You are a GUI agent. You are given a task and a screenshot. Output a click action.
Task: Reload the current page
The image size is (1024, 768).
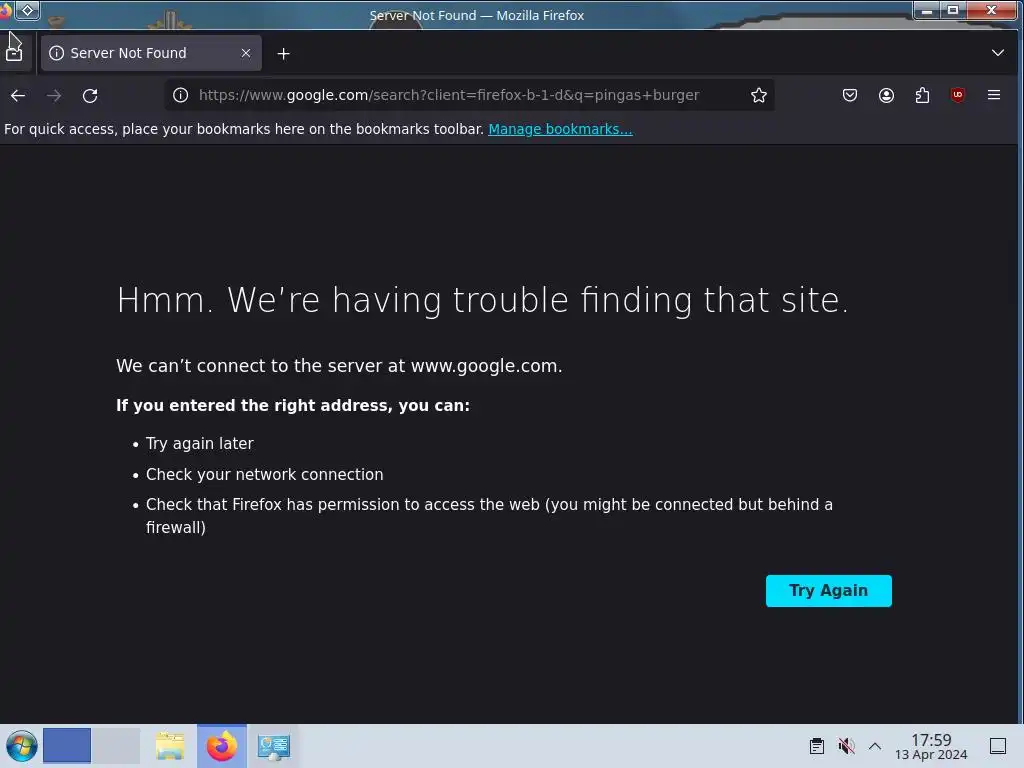tap(90, 95)
